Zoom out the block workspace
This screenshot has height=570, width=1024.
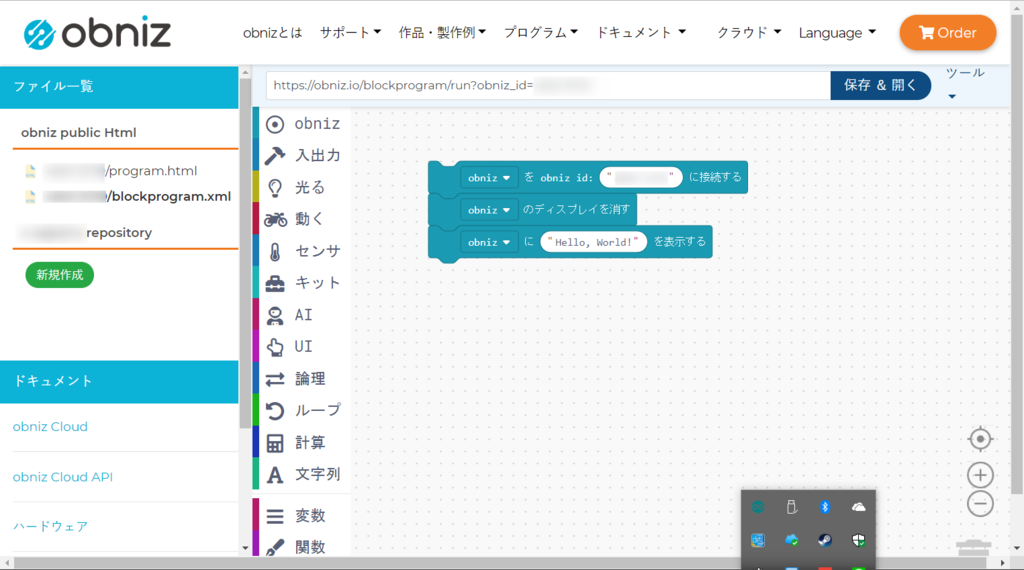pos(980,503)
